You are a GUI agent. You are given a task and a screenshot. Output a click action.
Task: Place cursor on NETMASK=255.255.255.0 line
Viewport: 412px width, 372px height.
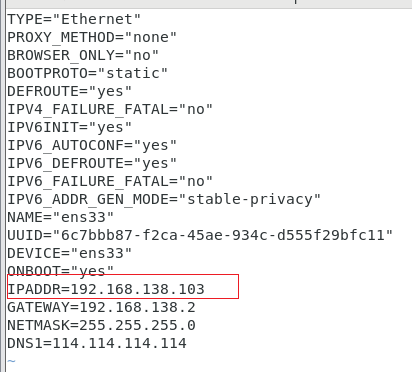coord(101,325)
